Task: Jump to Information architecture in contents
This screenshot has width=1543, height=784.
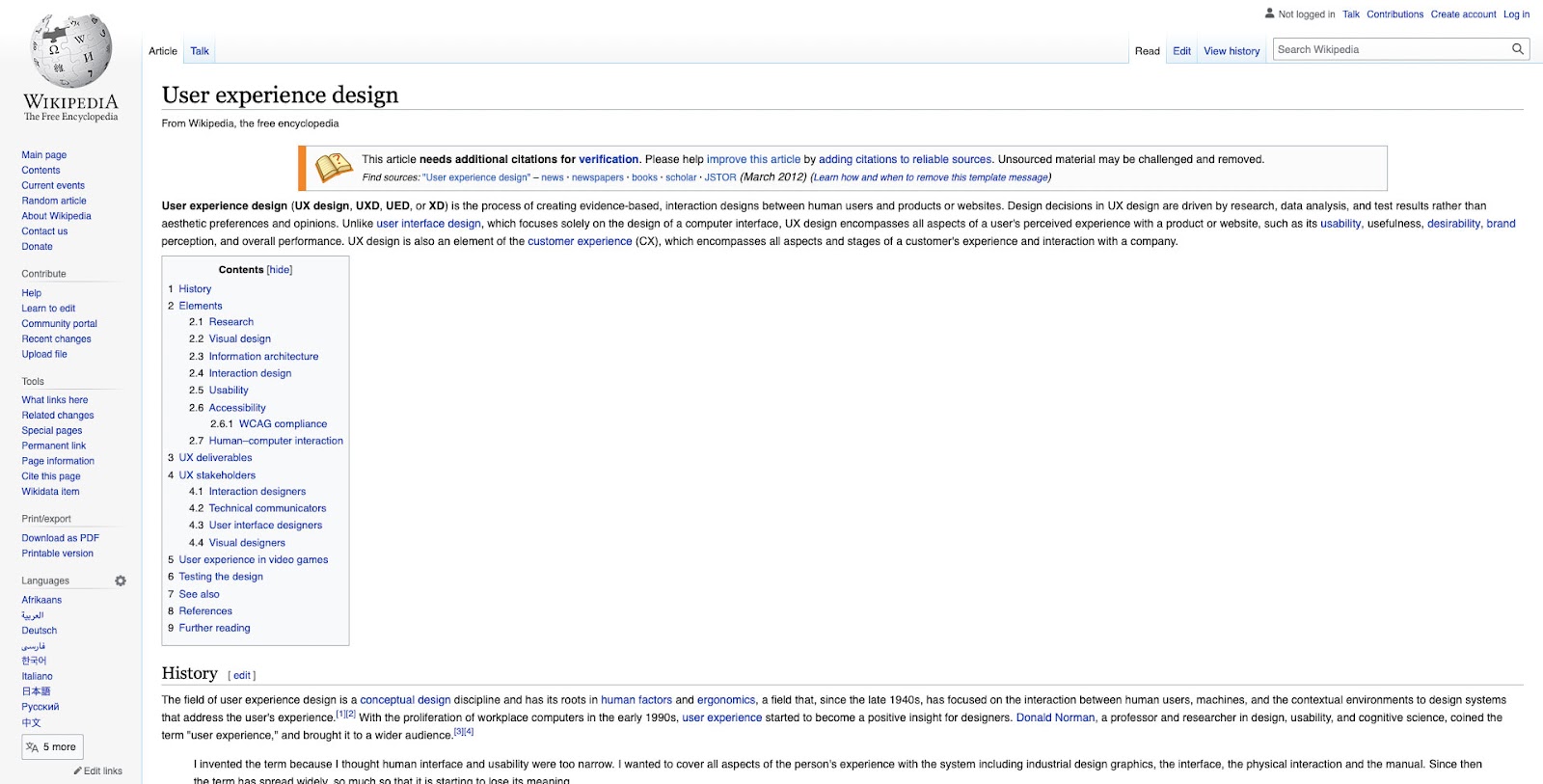Action: point(264,357)
